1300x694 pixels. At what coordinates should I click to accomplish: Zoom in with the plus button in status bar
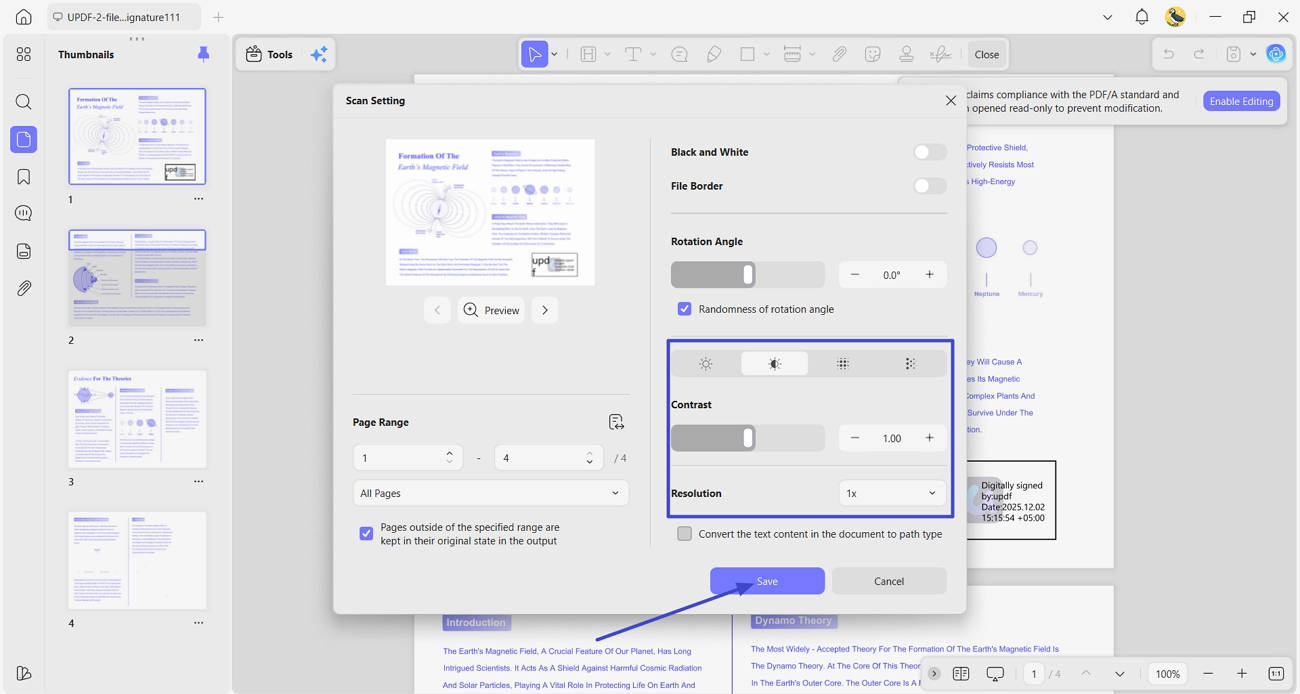pos(1242,674)
